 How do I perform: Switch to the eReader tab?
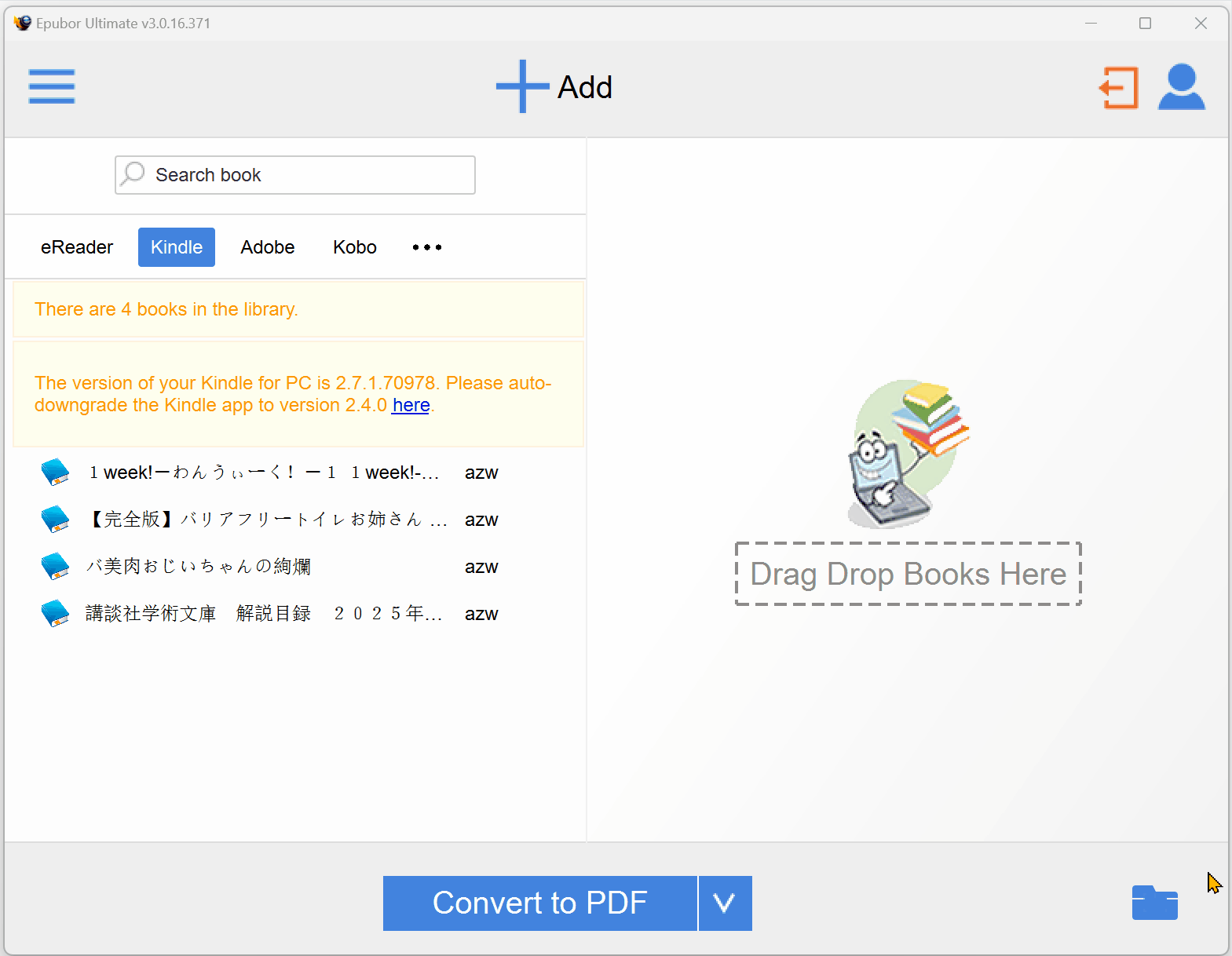(x=77, y=247)
